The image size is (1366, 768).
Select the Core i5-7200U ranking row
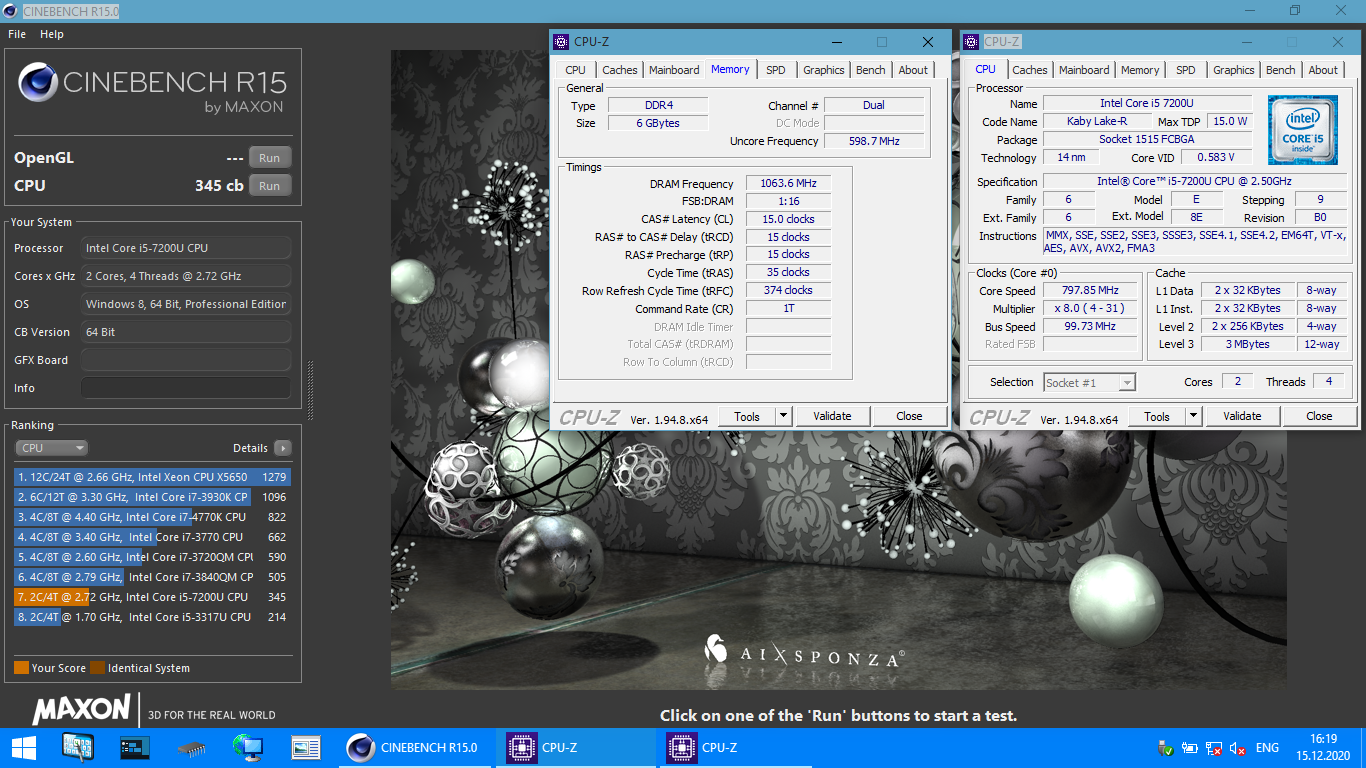tap(153, 597)
